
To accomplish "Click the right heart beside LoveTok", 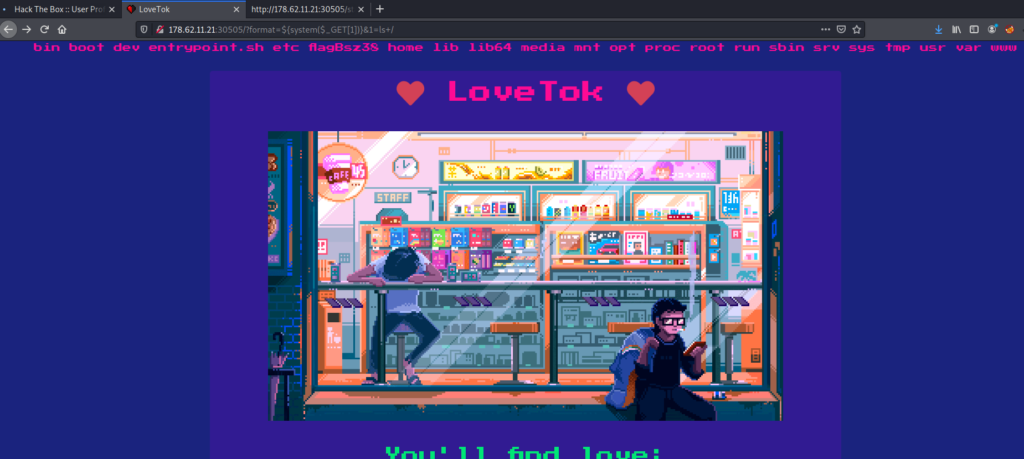I will 641,93.
